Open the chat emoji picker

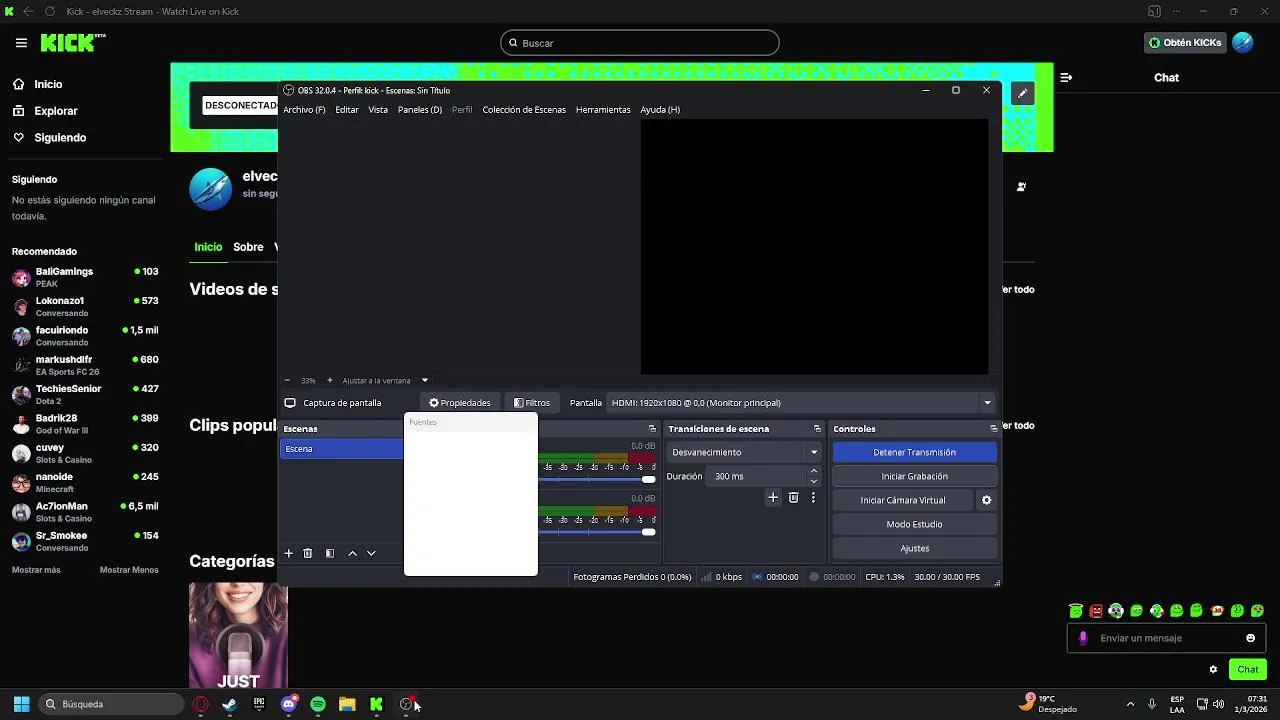(1251, 638)
